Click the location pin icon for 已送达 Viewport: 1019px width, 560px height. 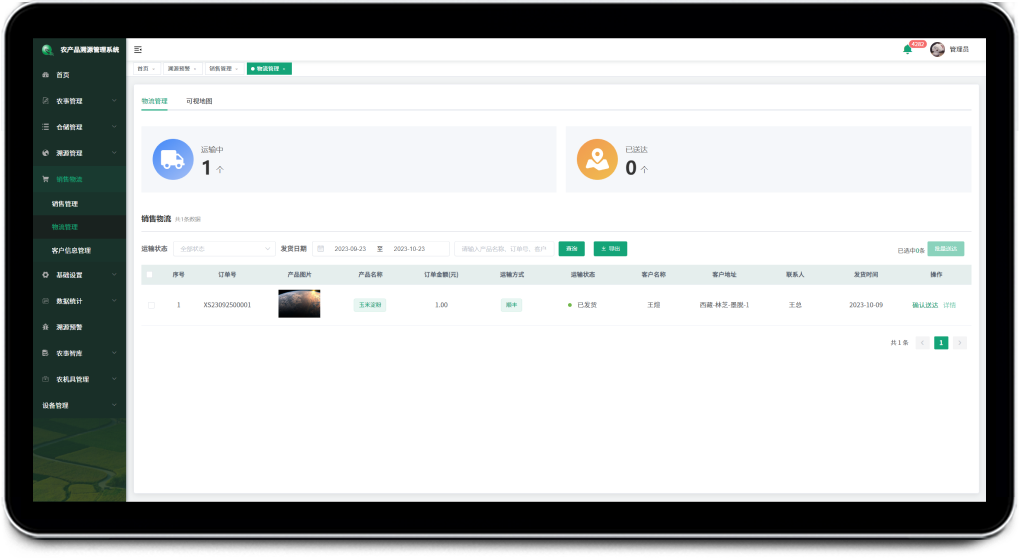tap(597, 159)
